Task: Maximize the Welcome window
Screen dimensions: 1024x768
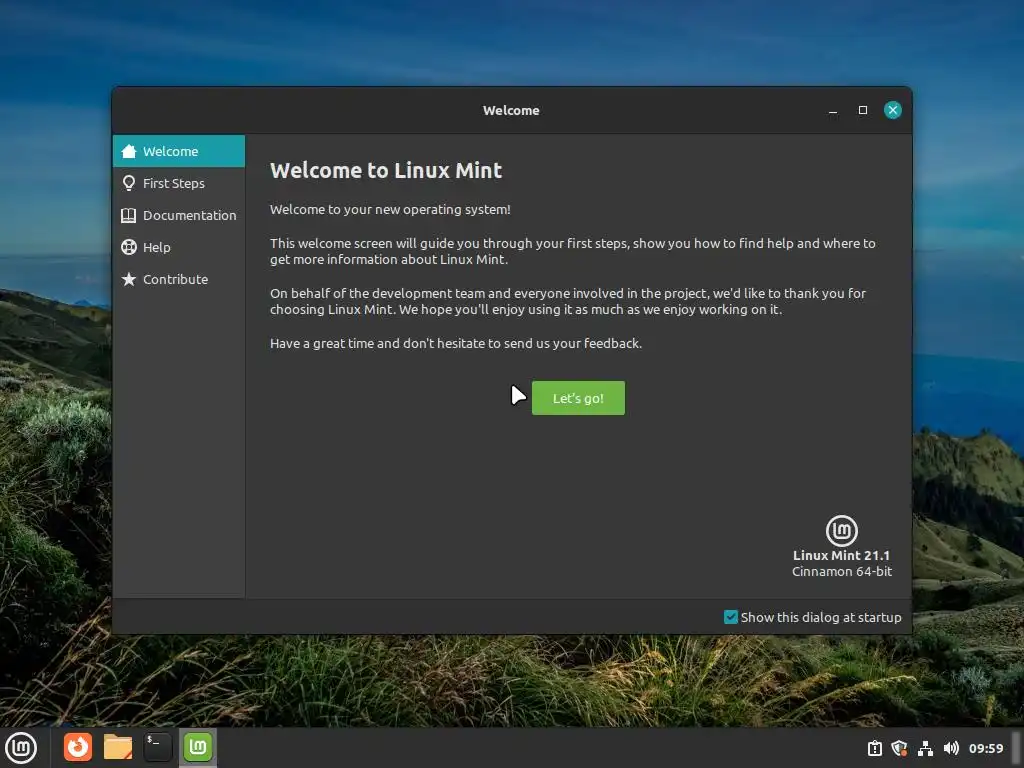Action: [863, 110]
